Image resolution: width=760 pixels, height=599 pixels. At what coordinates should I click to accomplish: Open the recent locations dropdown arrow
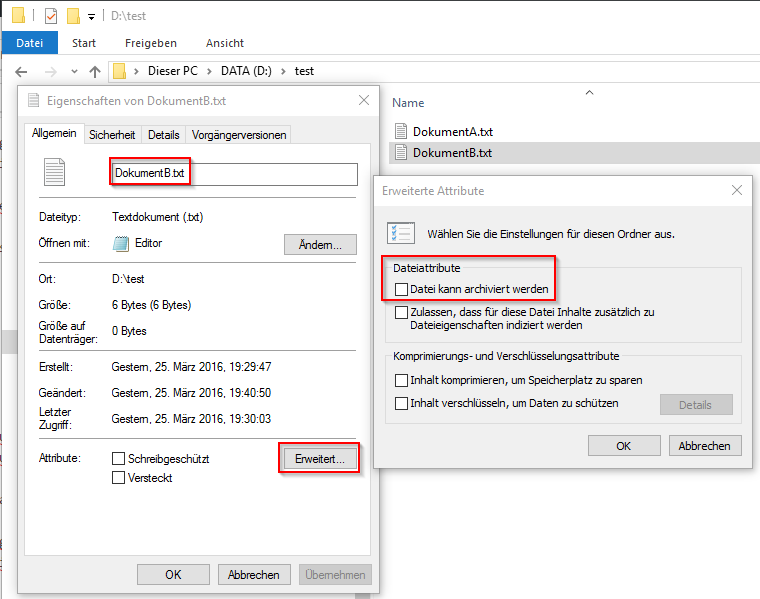tap(74, 72)
